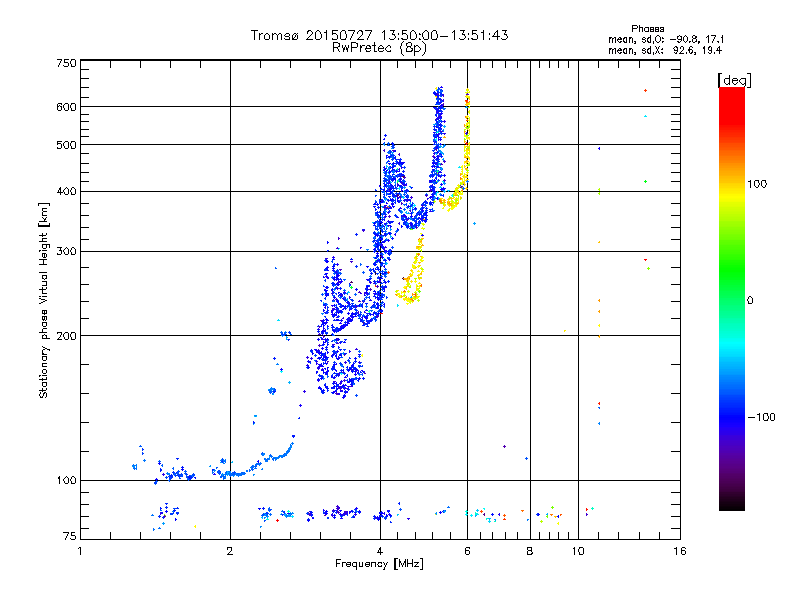The width and height of the screenshot is (800, 600).
Task: Click the colorbar tick label '-100'
Action: click(x=761, y=417)
